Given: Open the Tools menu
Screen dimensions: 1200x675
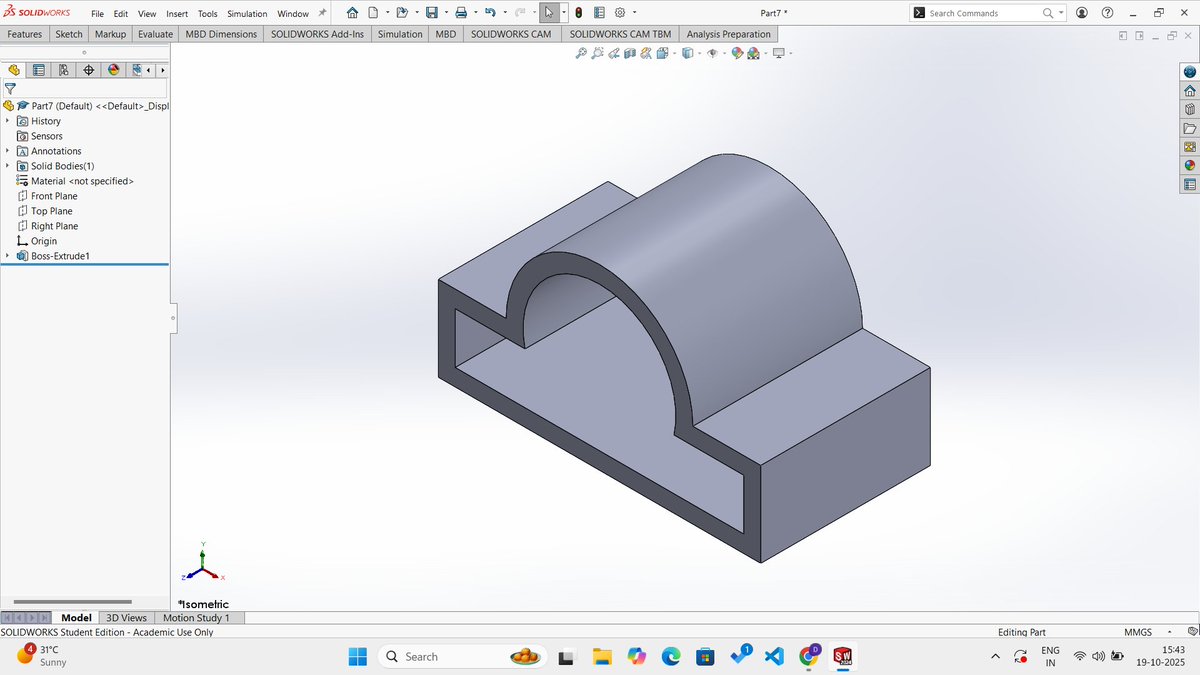Looking at the screenshot, I should tap(208, 14).
